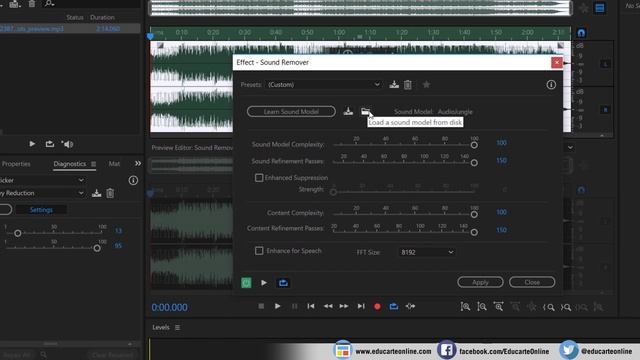Rewind audio in transport bar
Image resolution: width=640 pixels, height=360 pixels.
click(x=328, y=306)
